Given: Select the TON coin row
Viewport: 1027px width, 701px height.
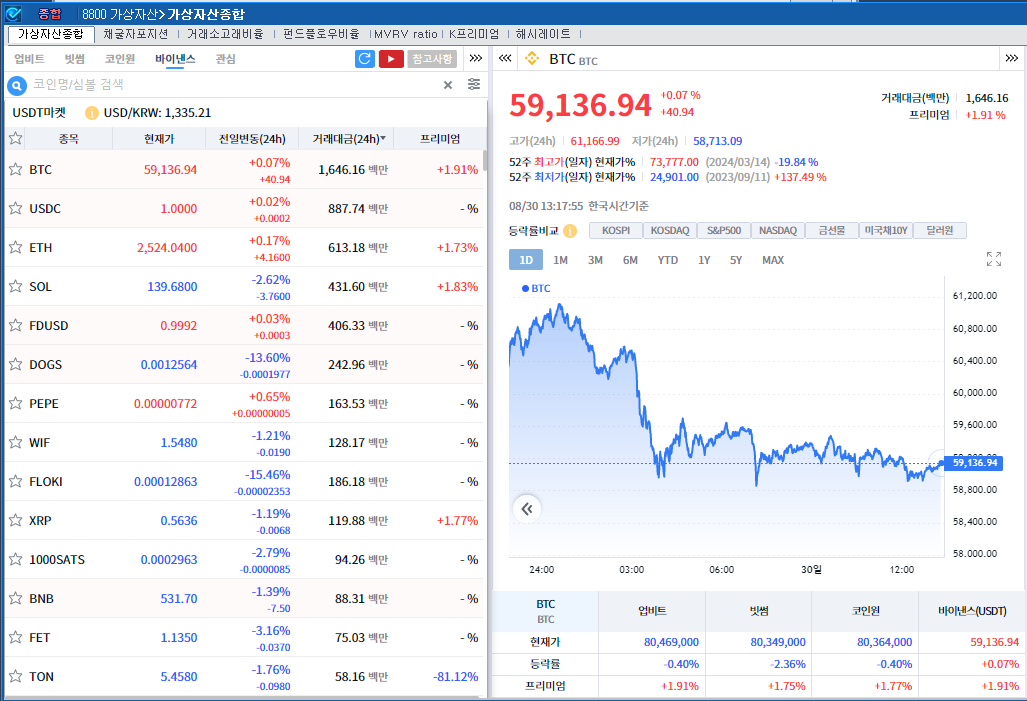Looking at the screenshot, I should click(x=244, y=676).
